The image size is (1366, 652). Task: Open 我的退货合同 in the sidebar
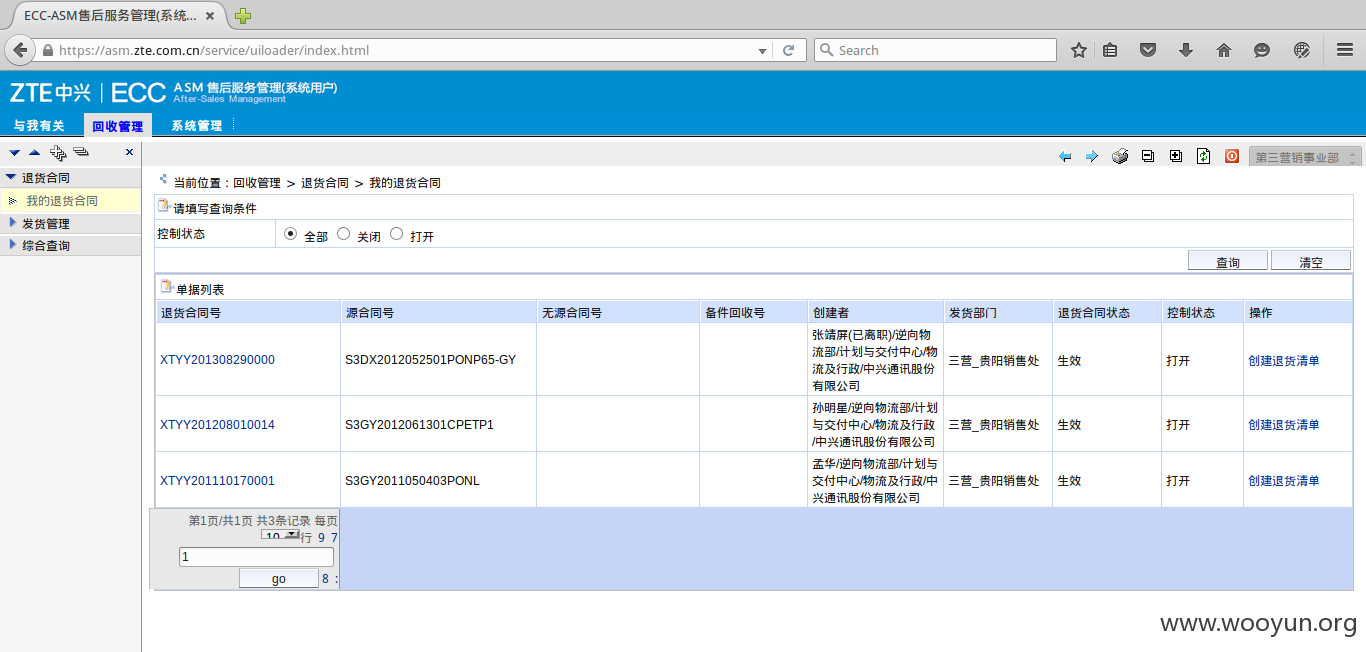coord(62,201)
